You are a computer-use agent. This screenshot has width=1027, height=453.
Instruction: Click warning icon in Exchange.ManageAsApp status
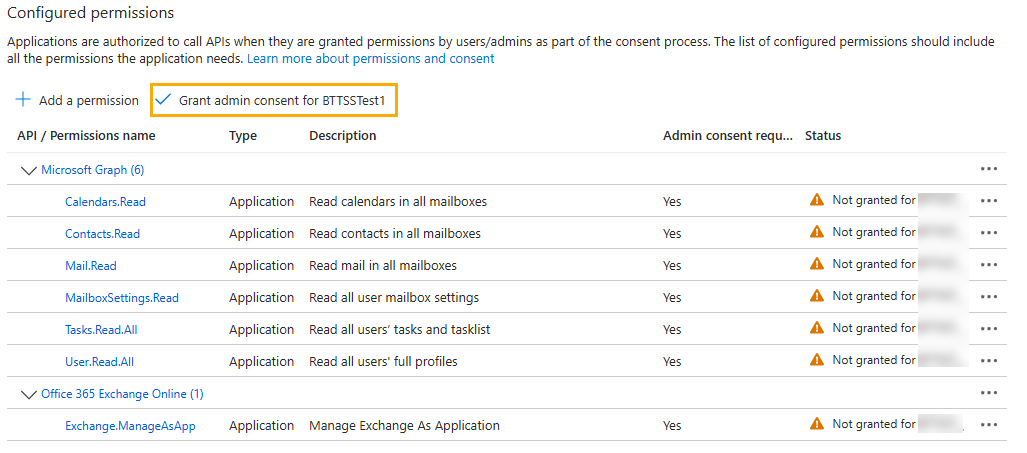click(817, 424)
